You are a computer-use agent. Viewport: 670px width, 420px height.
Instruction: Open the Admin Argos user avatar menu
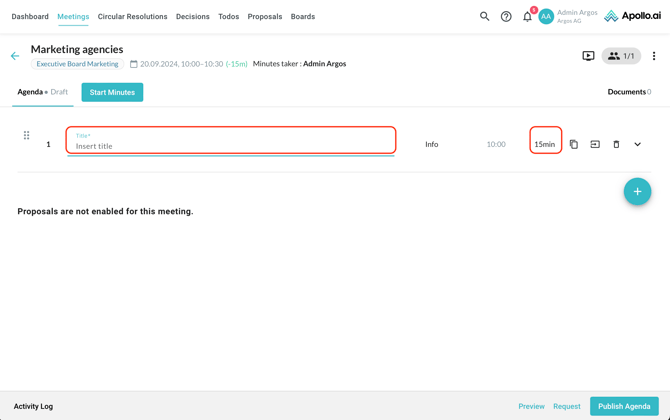click(x=546, y=16)
